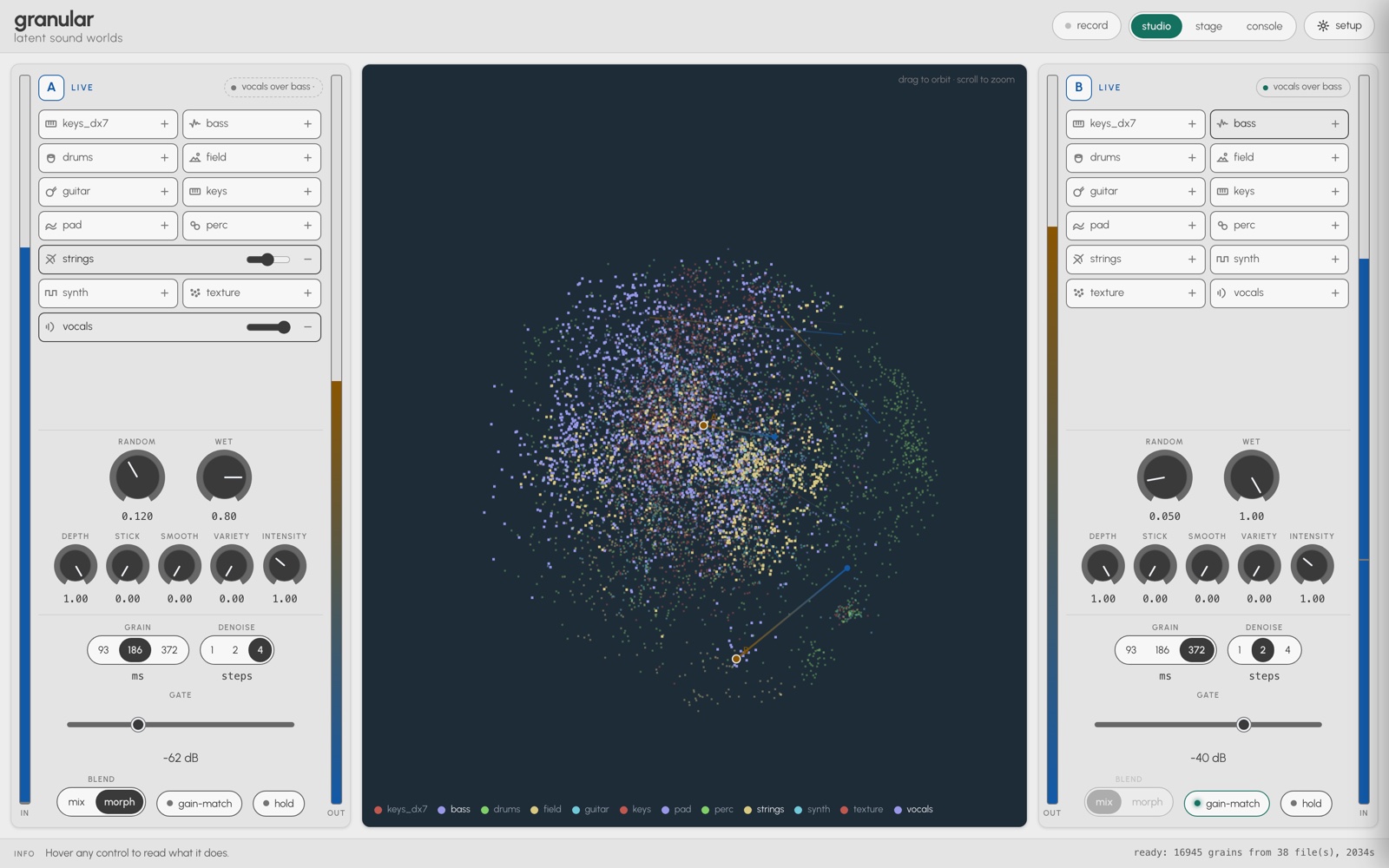Click the record button
This screenshot has height=868, width=1389.
pyautogui.click(x=1087, y=26)
